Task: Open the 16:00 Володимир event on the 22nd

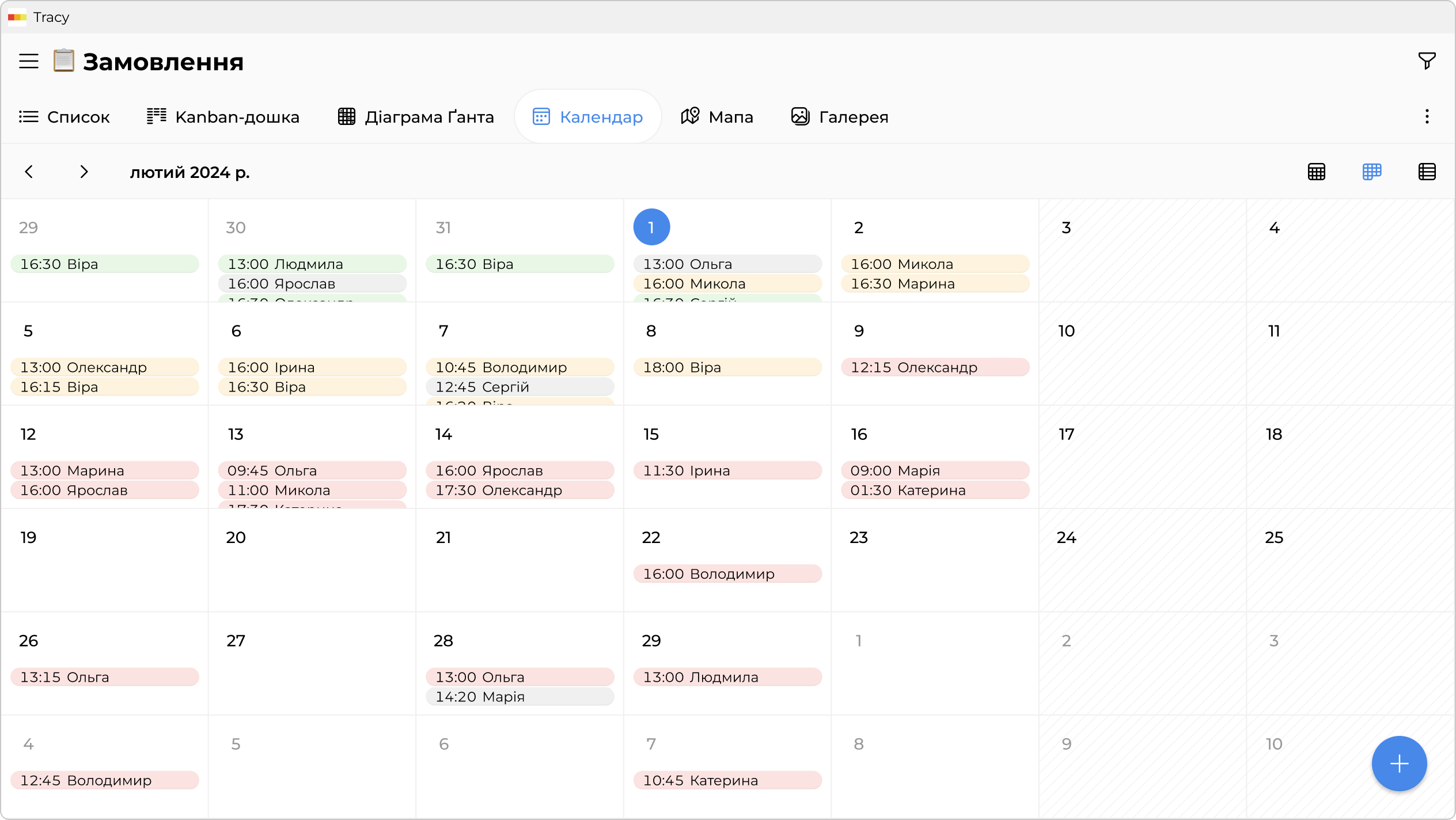Action: tap(727, 574)
